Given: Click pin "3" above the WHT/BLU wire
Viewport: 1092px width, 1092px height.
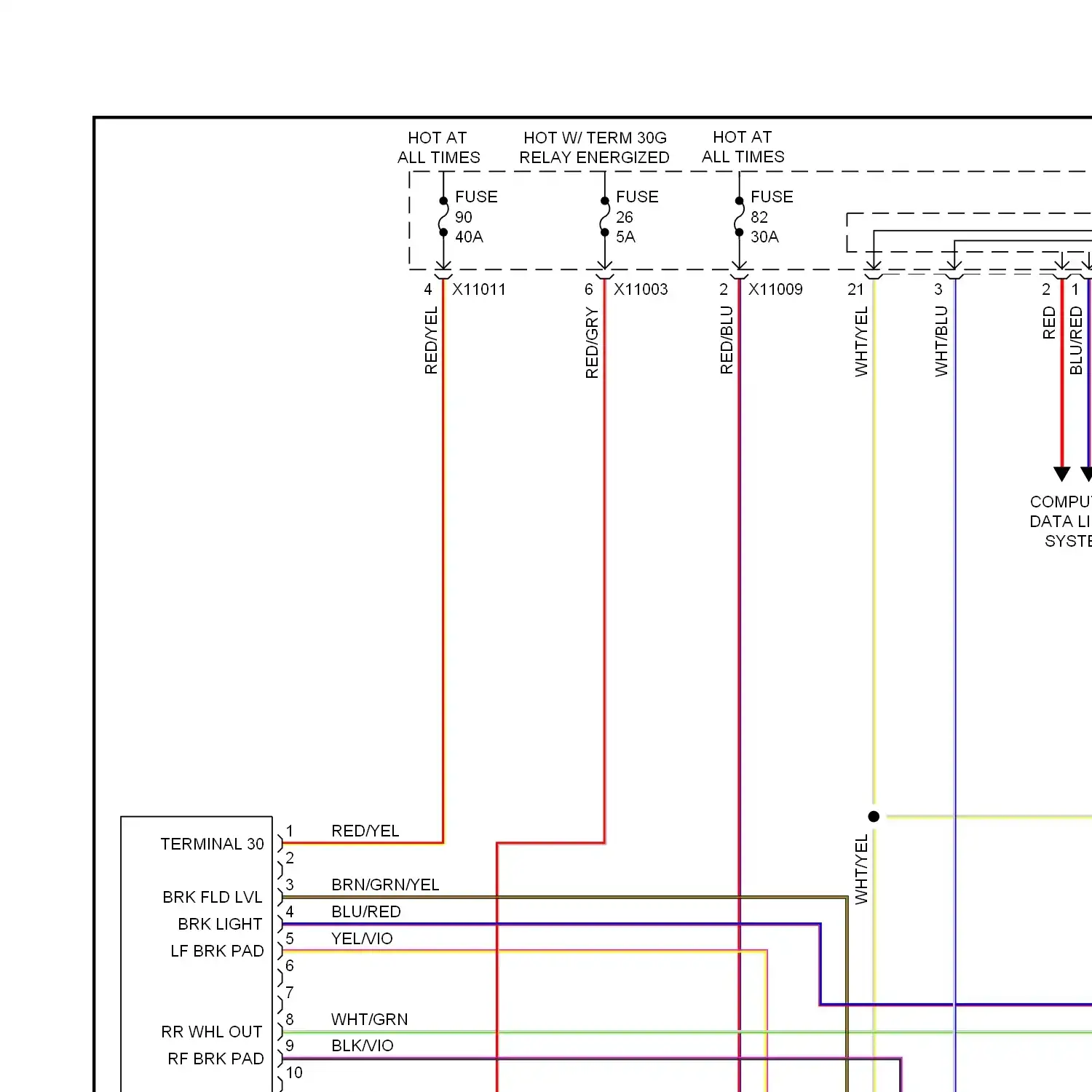Looking at the screenshot, I should click(938, 289).
